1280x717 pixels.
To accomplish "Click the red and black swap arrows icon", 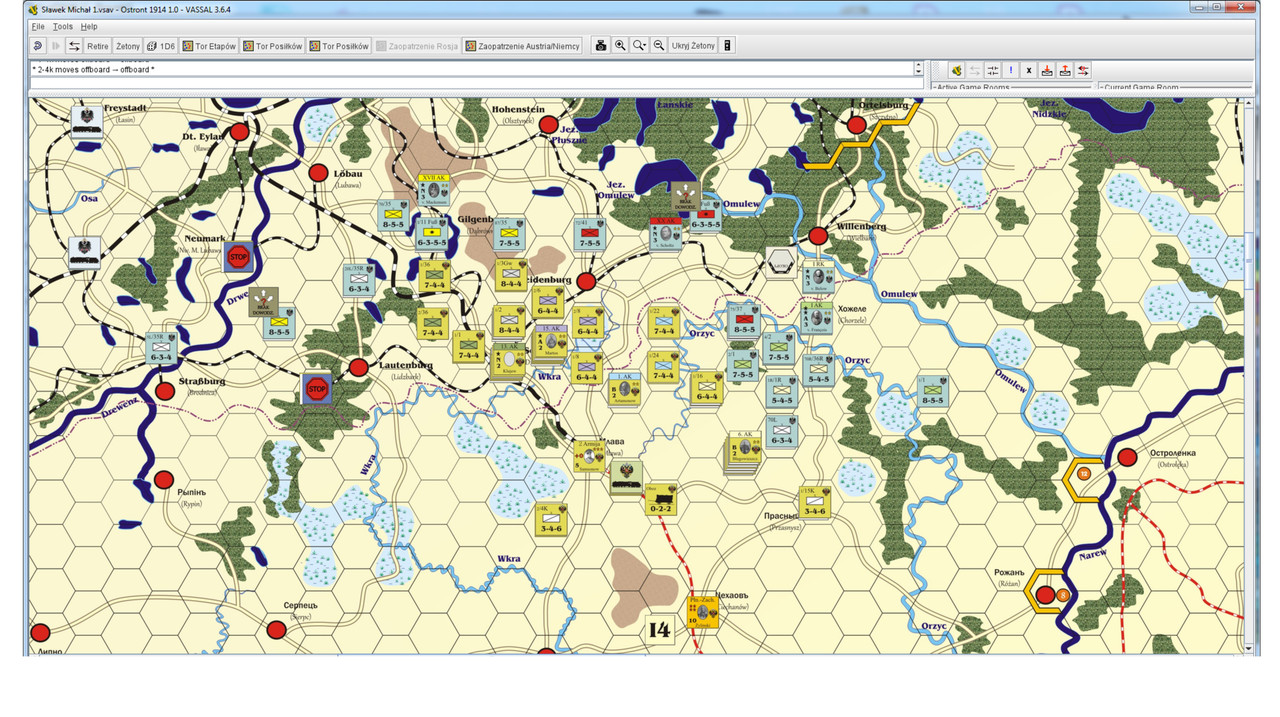I will [x=1083, y=70].
